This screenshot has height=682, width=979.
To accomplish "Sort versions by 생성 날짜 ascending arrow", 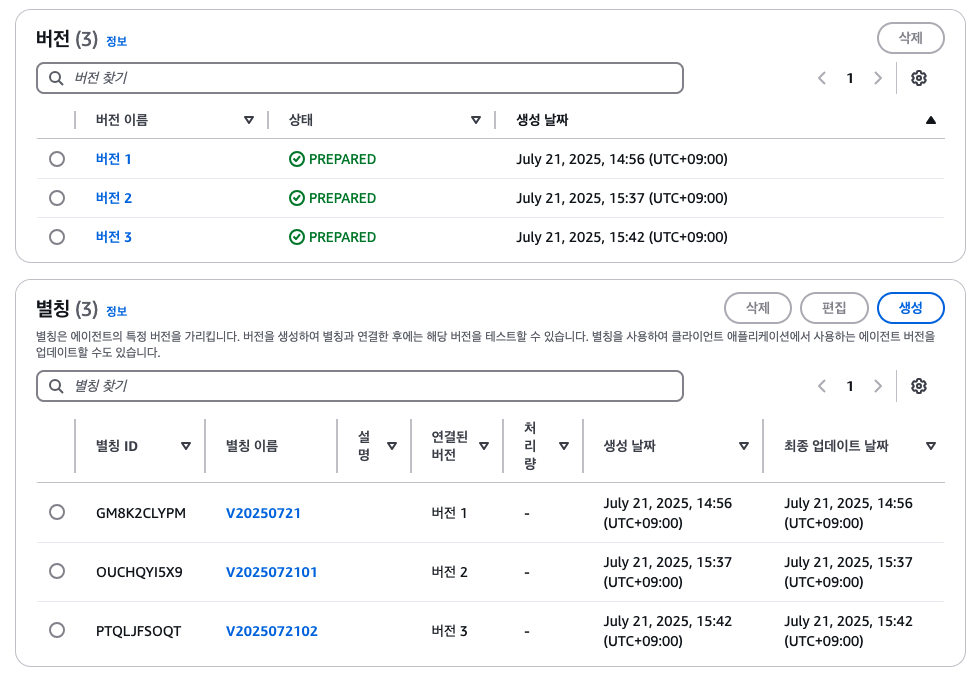I will tap(930, 120).
